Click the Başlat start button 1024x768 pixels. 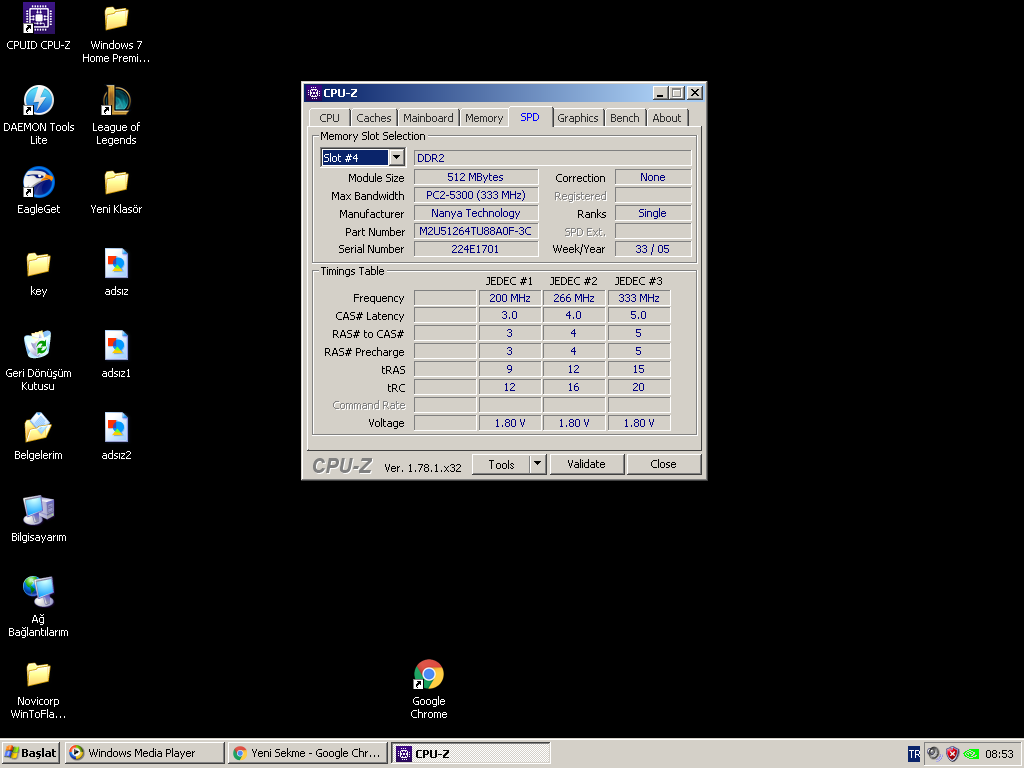[x=31, y=753]
